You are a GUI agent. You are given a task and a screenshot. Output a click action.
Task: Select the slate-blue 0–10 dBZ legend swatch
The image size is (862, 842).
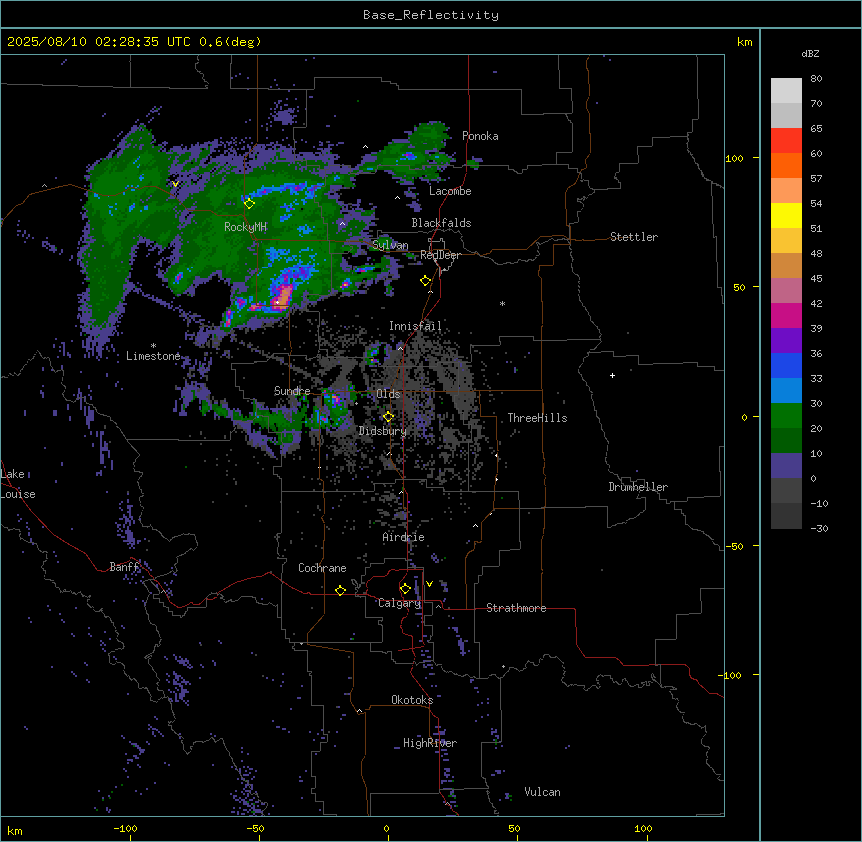pos(786,466)
